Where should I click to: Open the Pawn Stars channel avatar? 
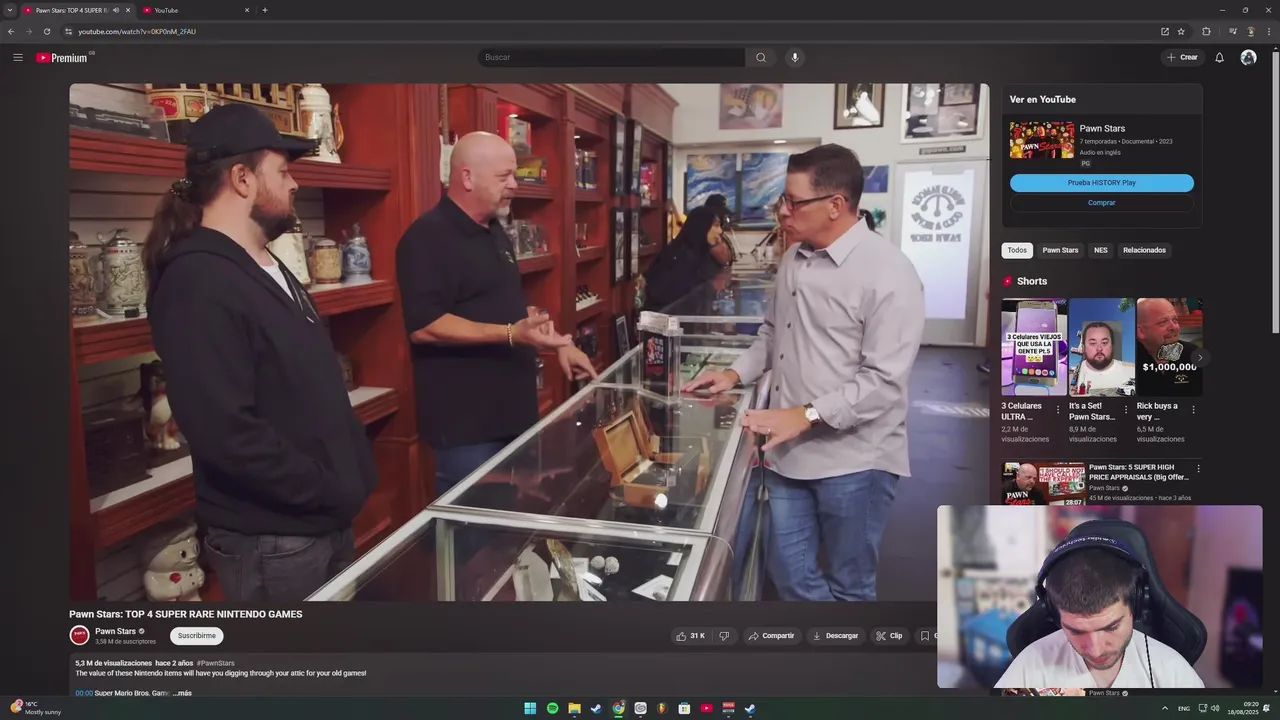pyautogui.click(x=79, y=635)
